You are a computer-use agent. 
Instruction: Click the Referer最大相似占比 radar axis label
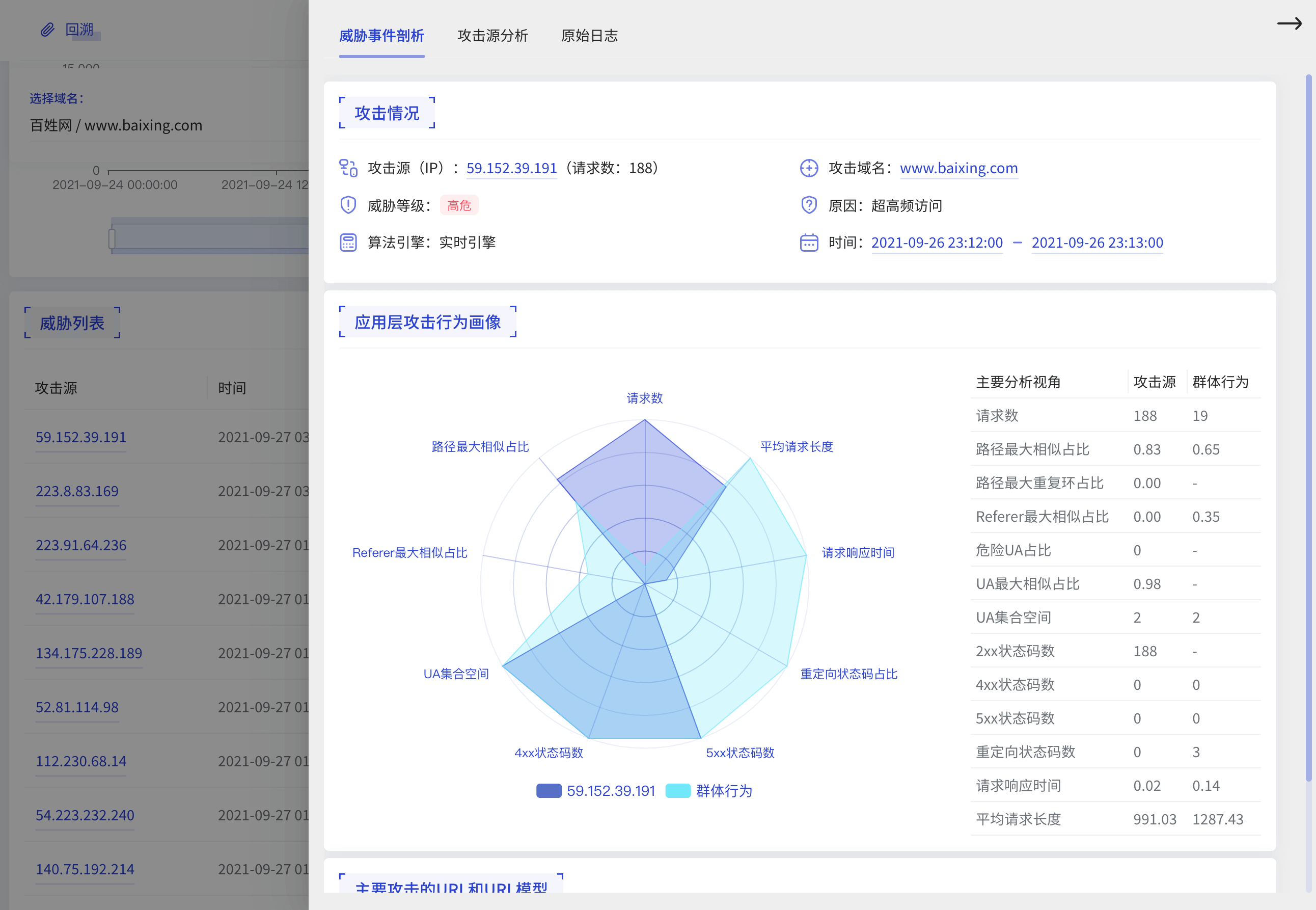pos(410,553)
